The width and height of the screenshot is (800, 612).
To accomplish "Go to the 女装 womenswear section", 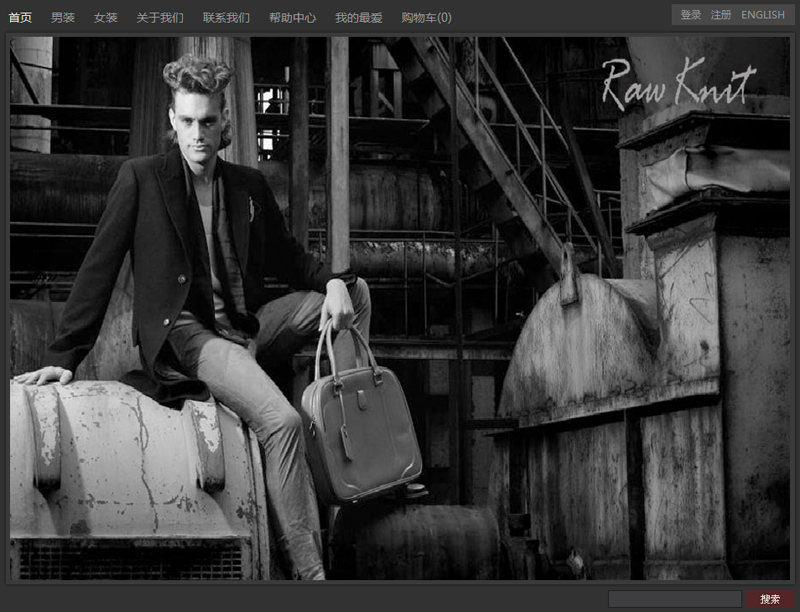I will click(106, 18).
